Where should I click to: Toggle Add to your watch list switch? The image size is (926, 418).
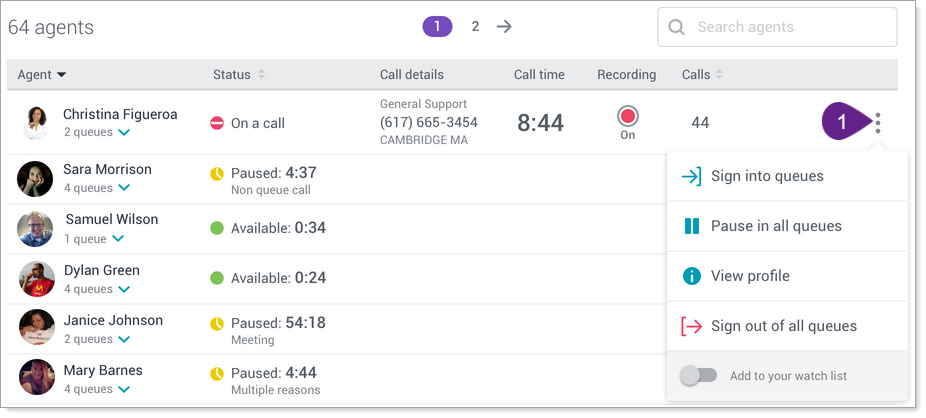tap(698, 375)
